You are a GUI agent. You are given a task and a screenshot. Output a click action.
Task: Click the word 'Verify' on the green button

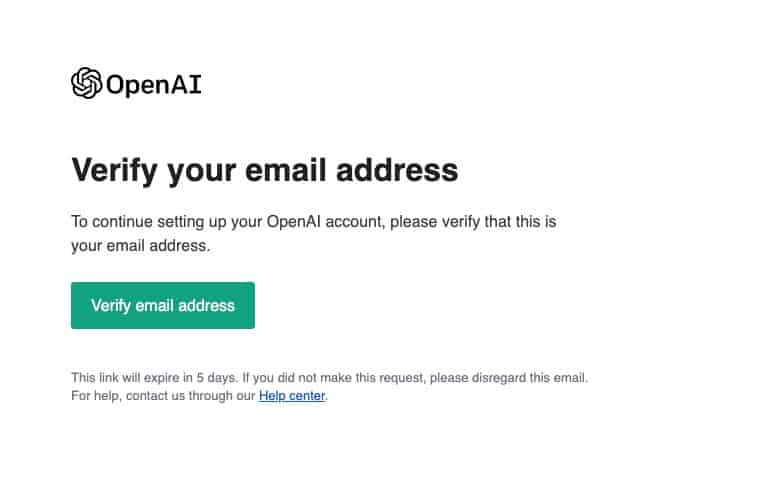coord(110,306)
